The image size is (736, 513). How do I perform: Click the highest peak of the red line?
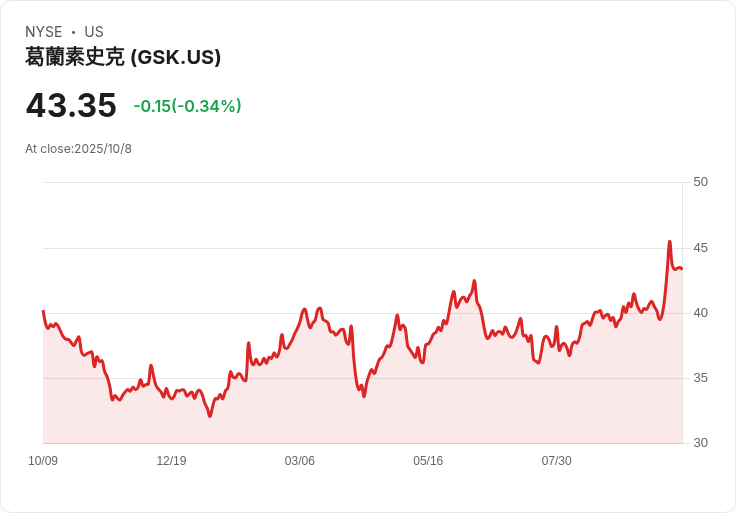point(669,242)
